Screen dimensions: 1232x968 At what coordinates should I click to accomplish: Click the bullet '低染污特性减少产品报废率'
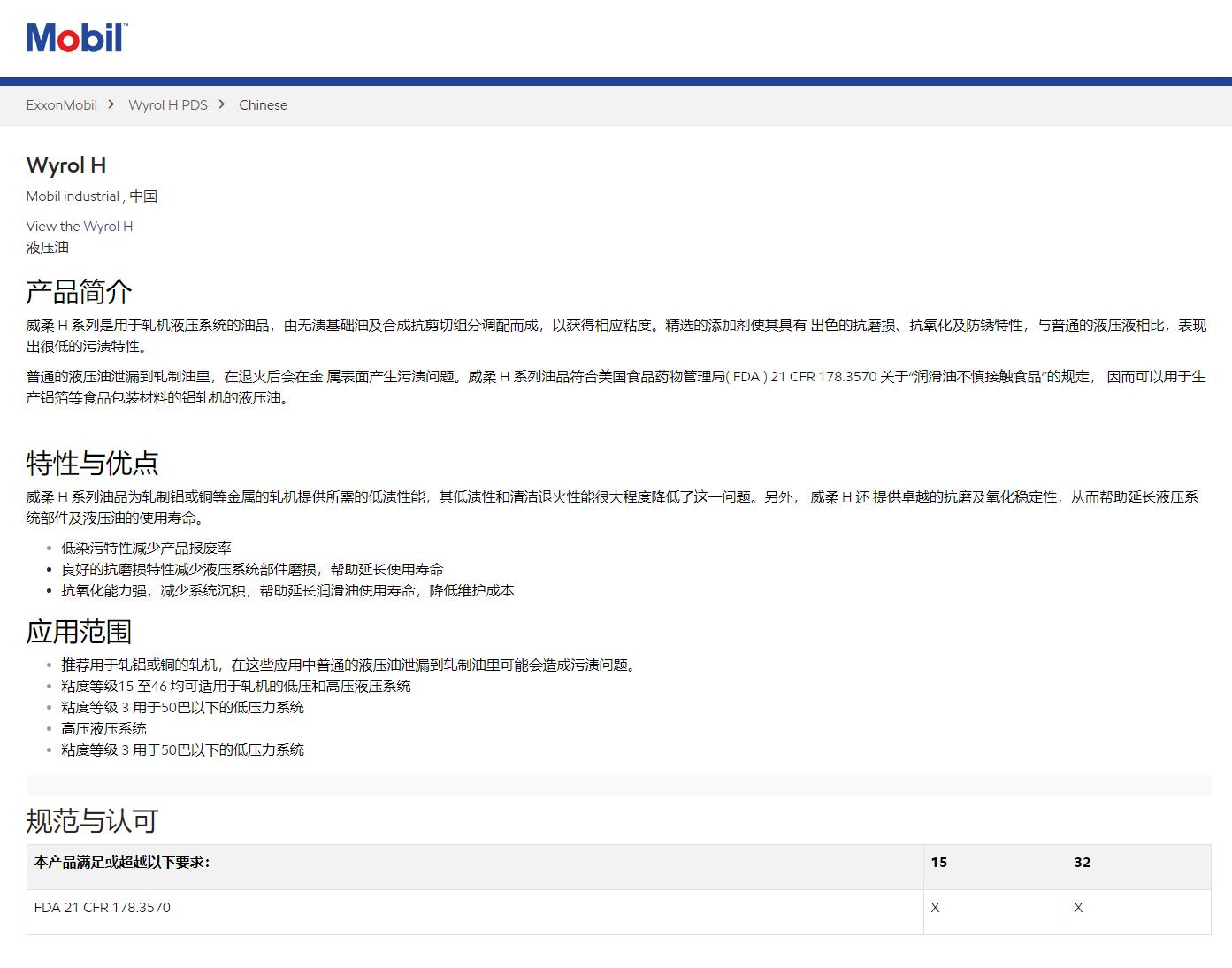(x=147, y=548)
